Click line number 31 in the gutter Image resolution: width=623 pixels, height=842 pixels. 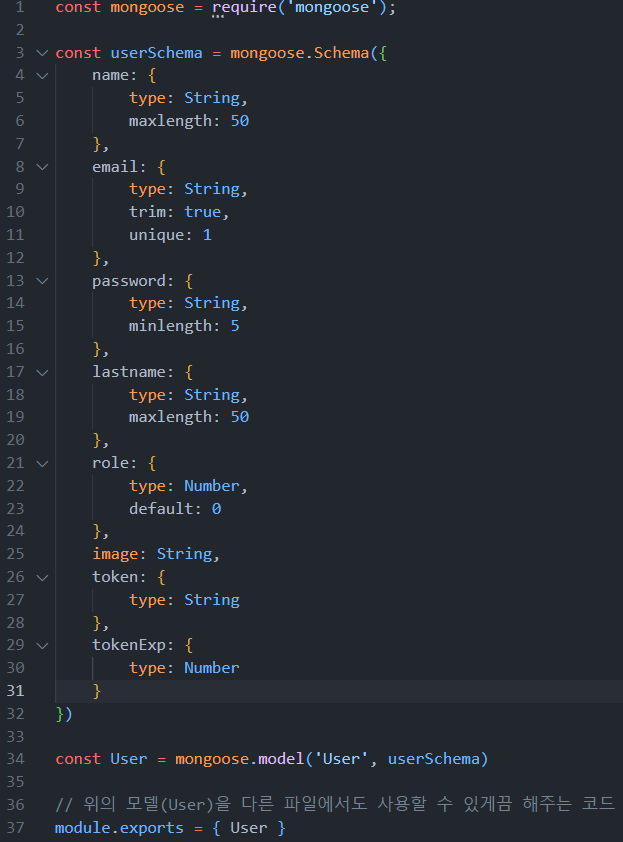click(x=16, y=691)
